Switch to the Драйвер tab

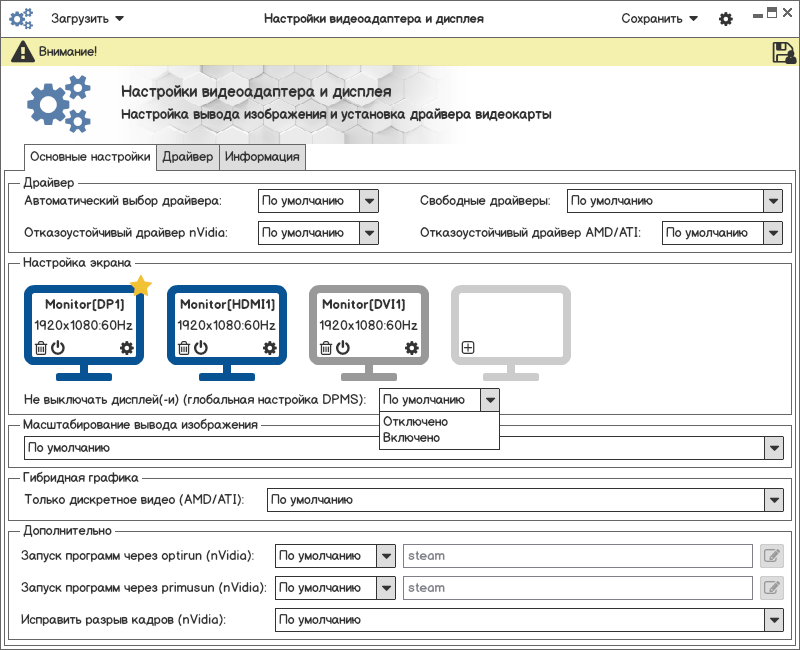tap(188, 157)
